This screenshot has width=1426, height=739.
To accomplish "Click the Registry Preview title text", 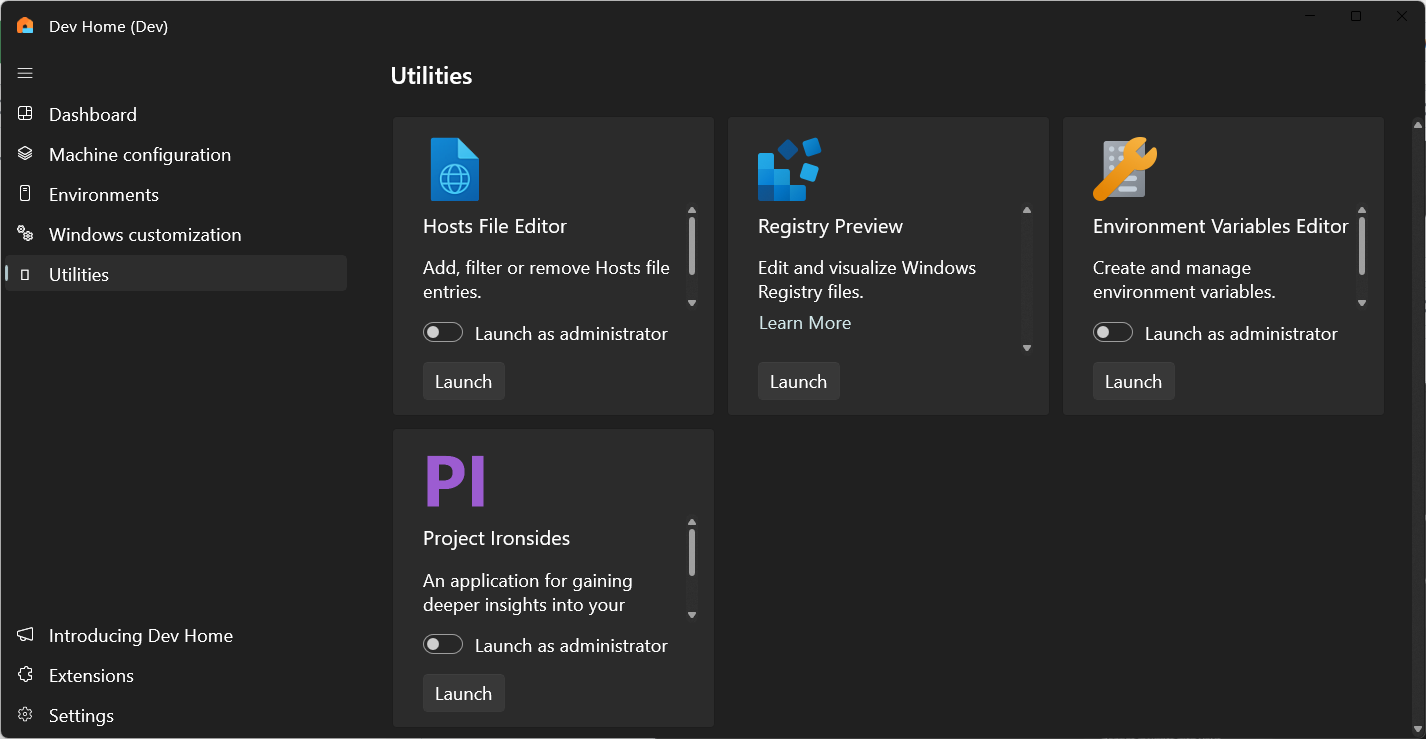I will pos(830,226).
